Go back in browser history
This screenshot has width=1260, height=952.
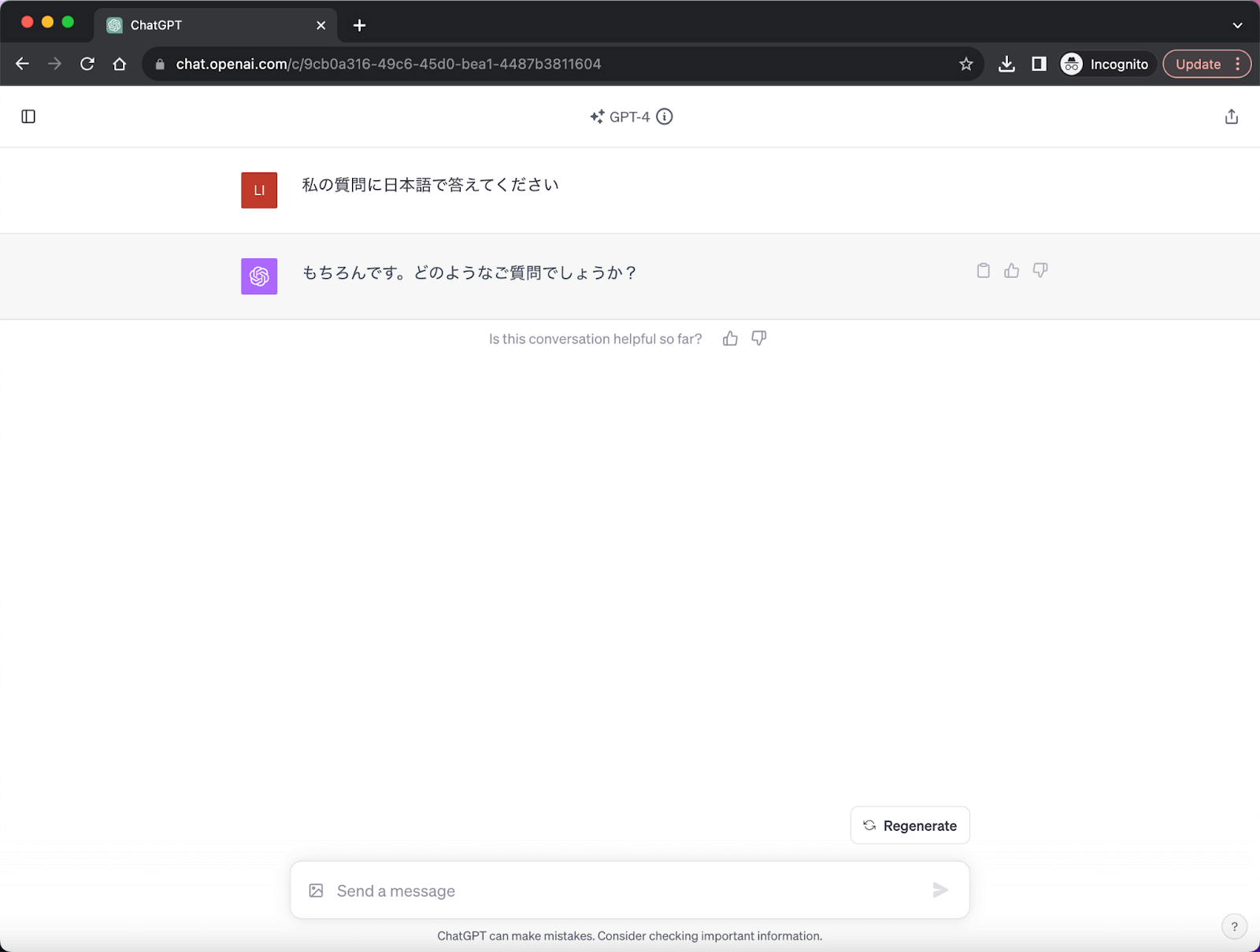pos(22,64)
